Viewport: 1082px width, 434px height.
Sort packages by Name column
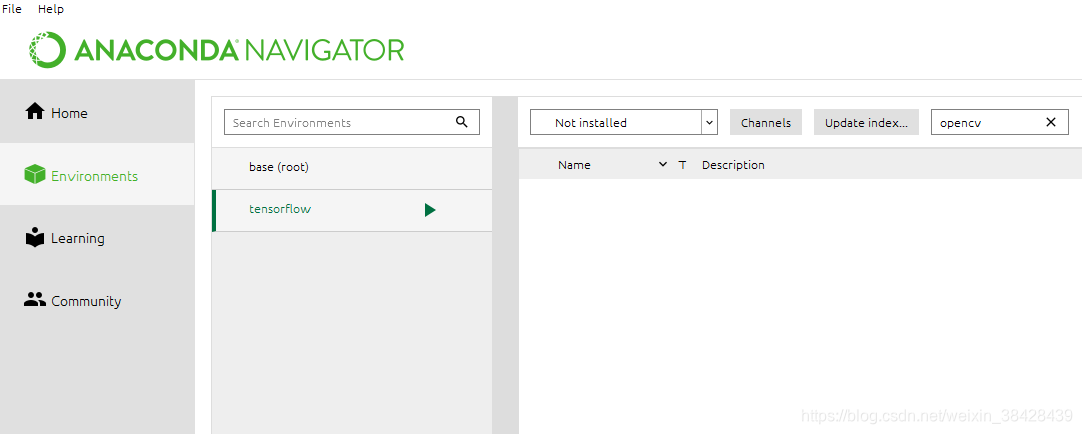click(574, 165)
